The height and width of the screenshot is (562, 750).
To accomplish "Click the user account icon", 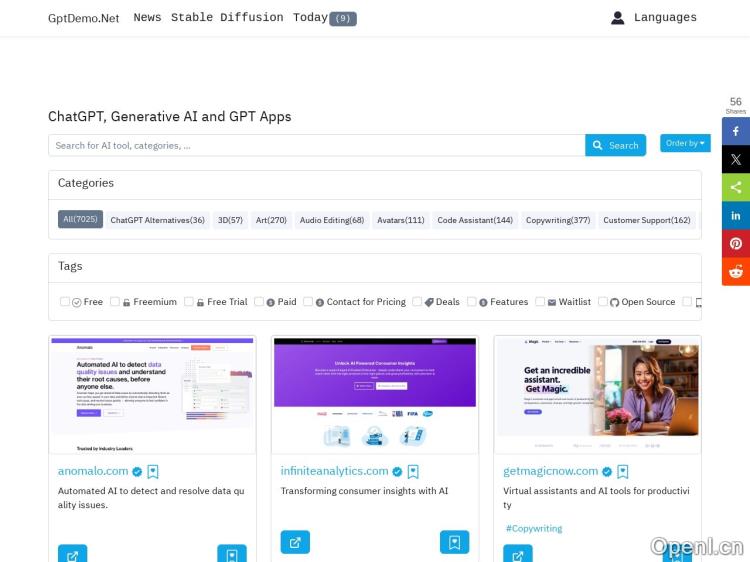I will (618, 18).
